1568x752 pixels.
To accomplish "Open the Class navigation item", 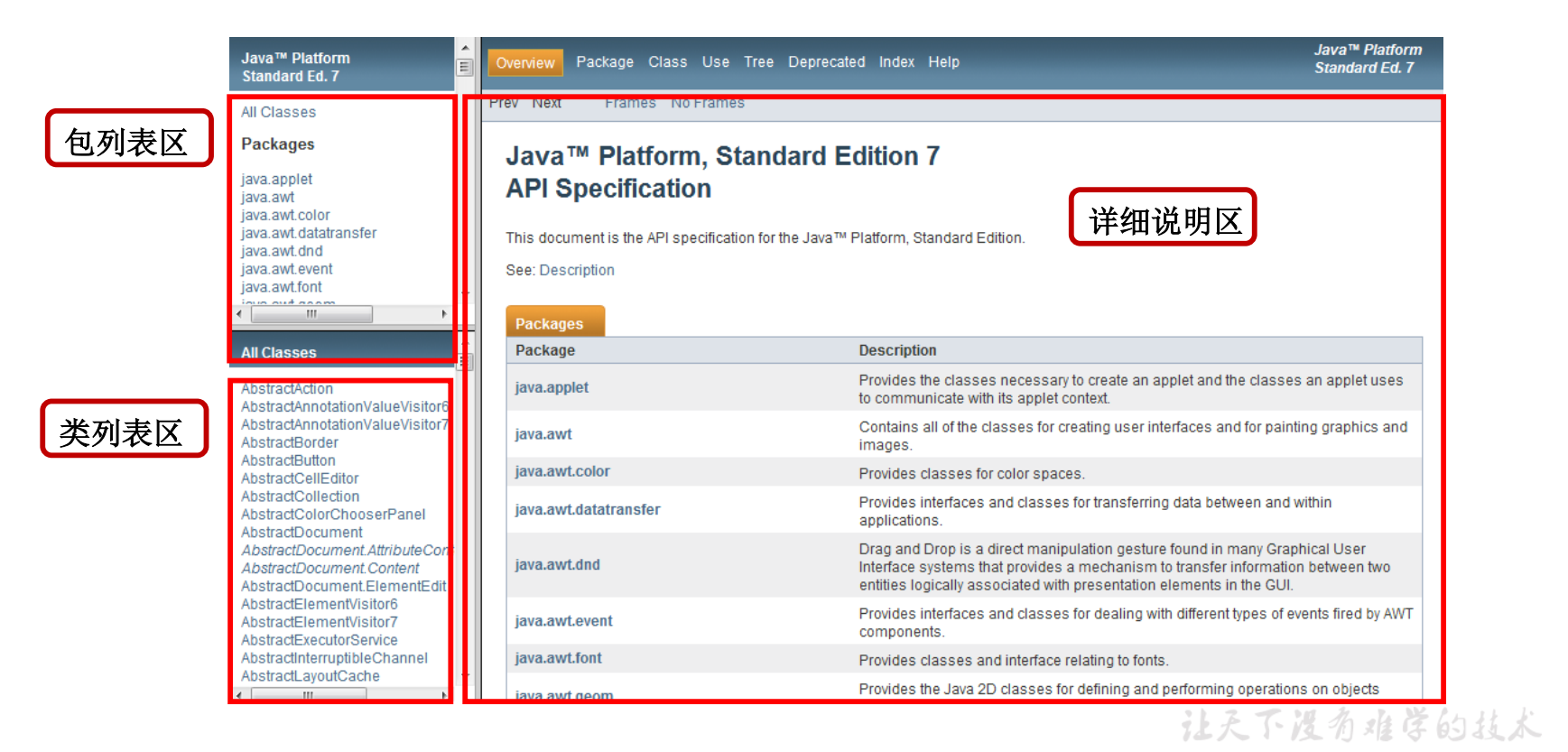I will 667,62.
